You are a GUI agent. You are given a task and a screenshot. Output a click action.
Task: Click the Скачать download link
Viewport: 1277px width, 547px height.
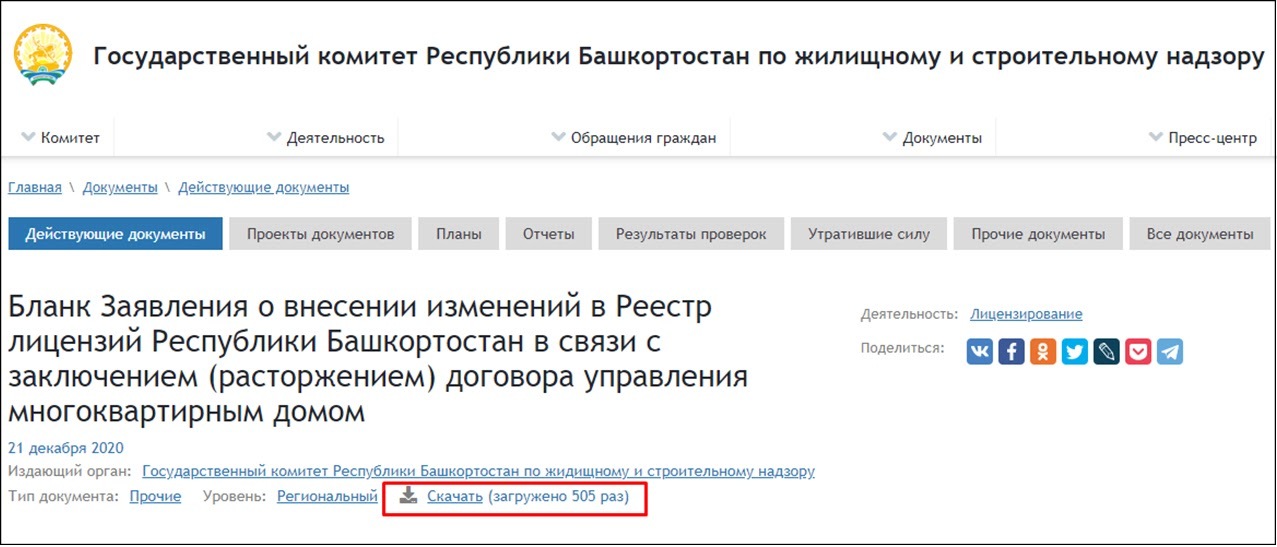pyautogui.click(x=454, y=496)
